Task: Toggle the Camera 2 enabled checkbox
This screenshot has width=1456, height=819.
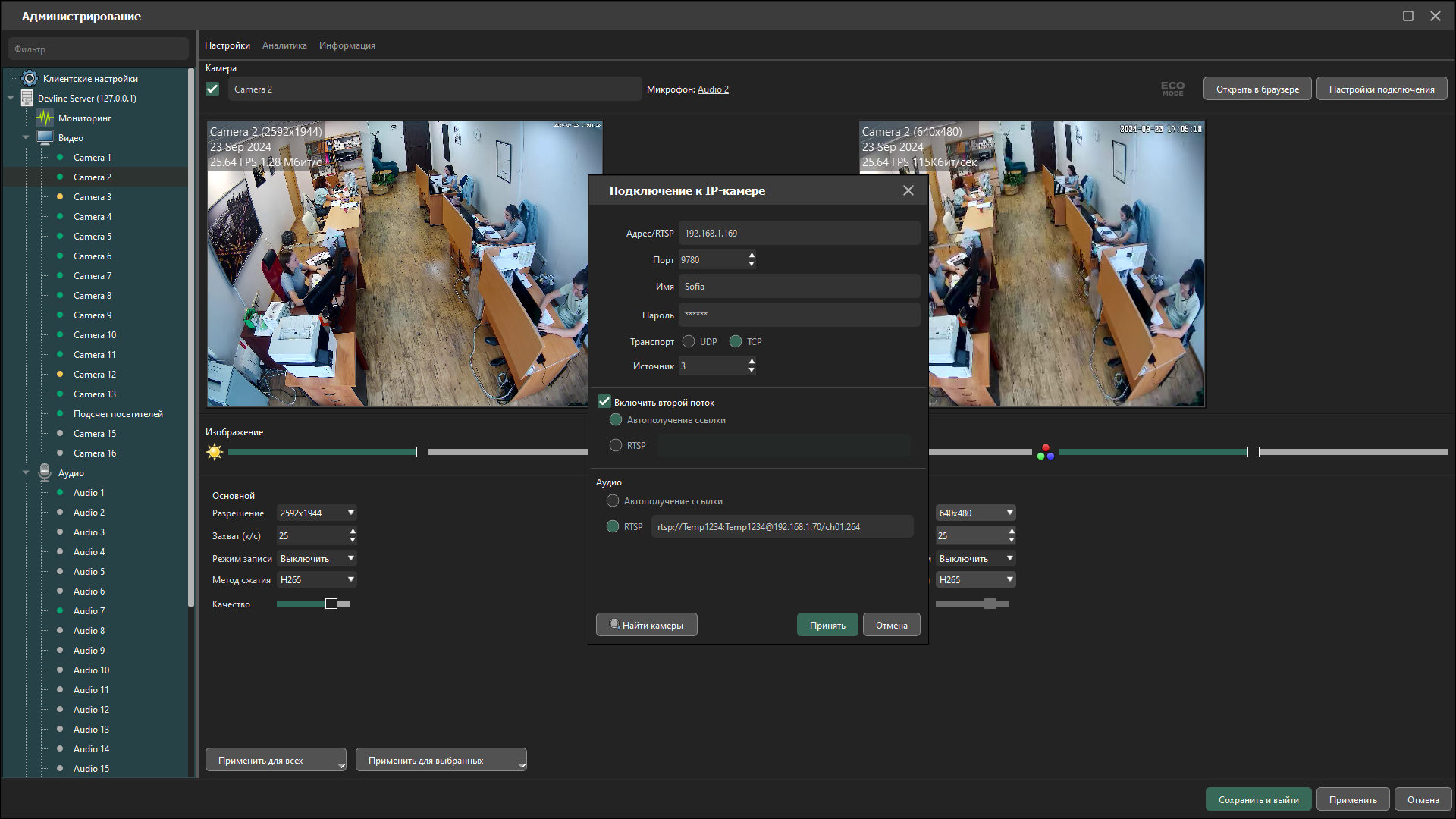Action: 213,89
